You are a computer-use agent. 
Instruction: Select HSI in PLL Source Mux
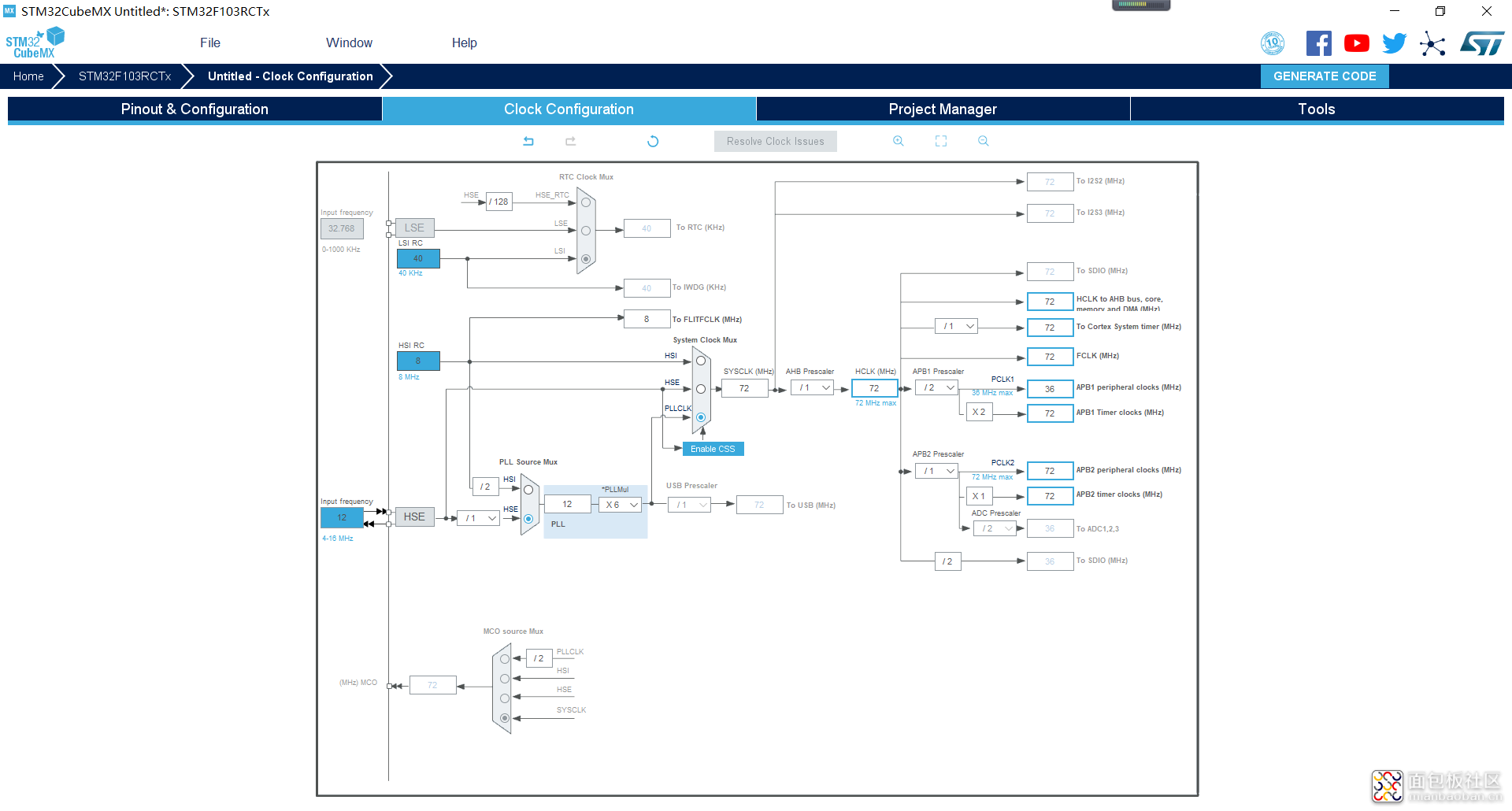(x=528, y=490)
